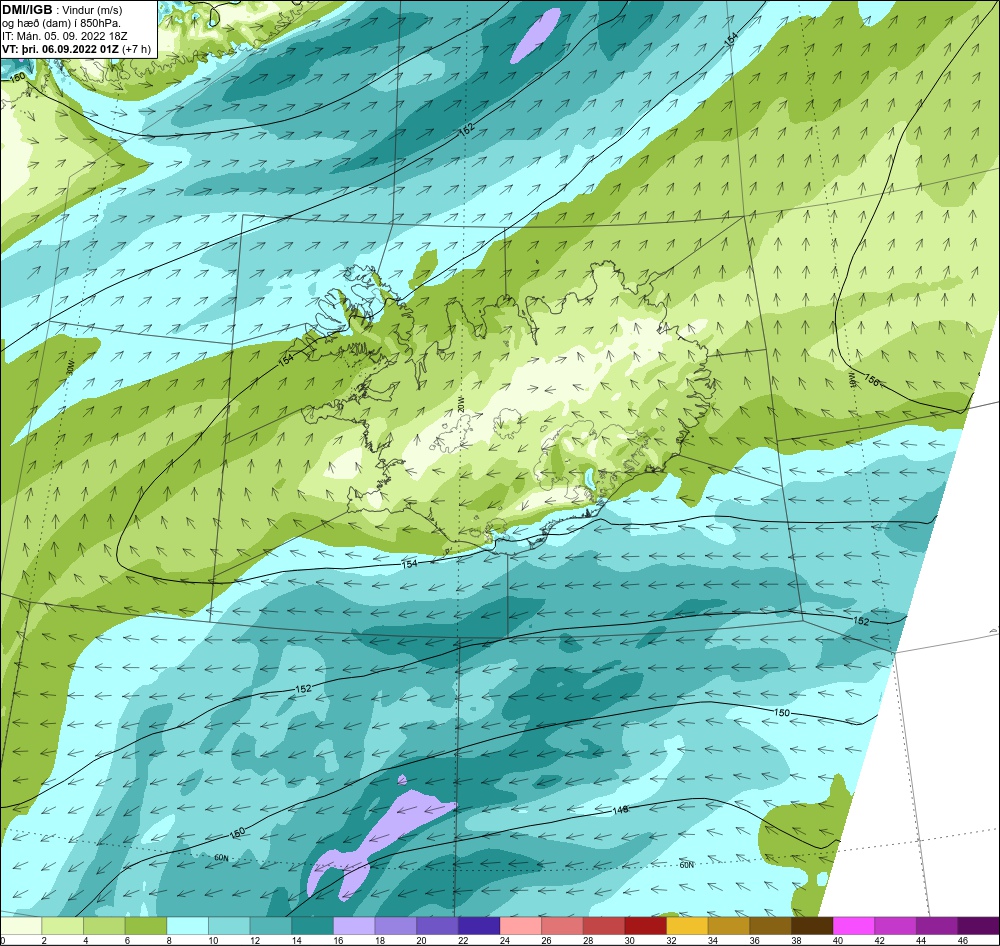Pick the legend swatch for 6–8 m/s
This screenshot has height=946, width=1000.
coord(146,926)
